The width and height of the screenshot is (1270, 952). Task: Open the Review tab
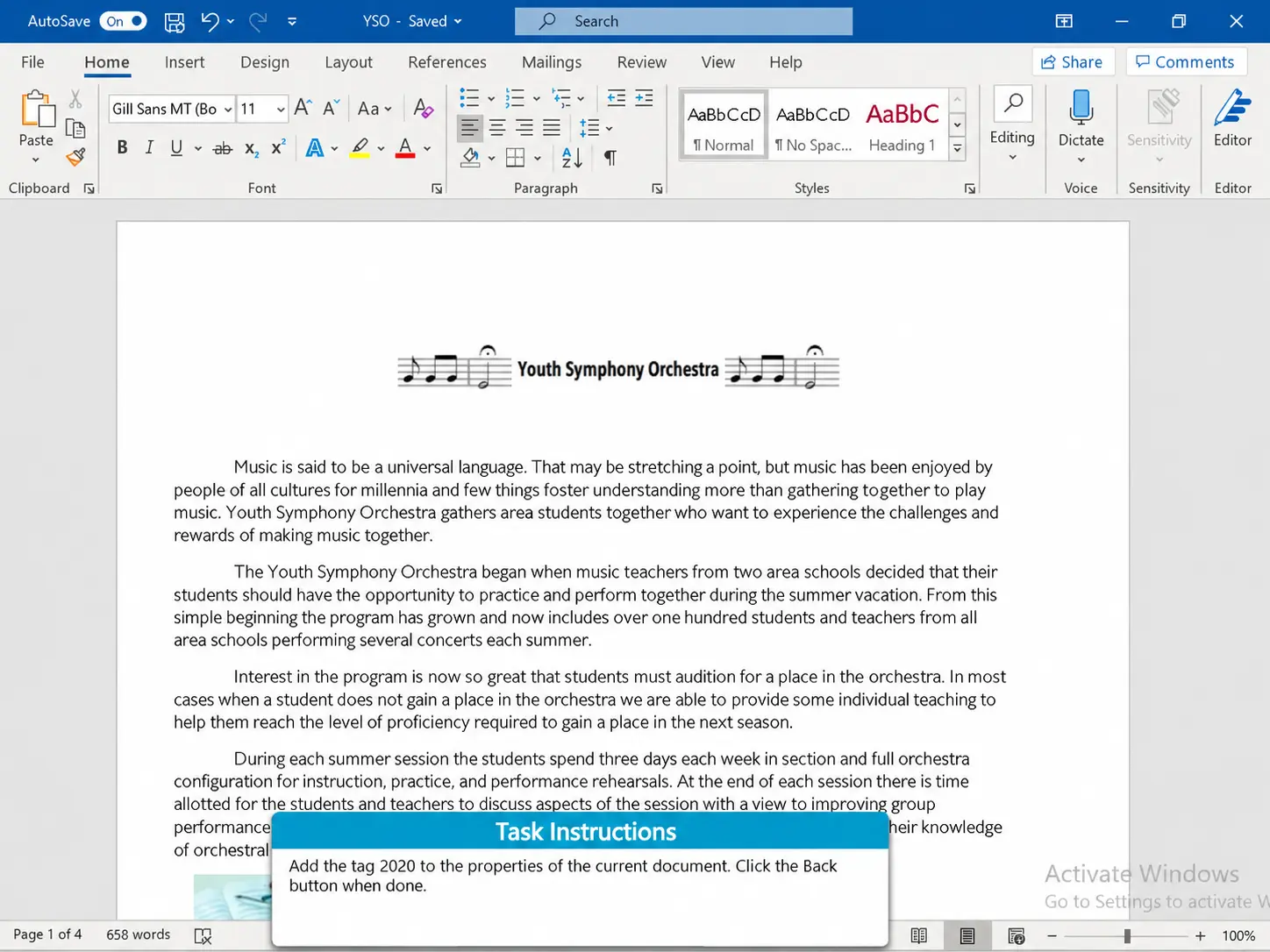coord(641,62)
